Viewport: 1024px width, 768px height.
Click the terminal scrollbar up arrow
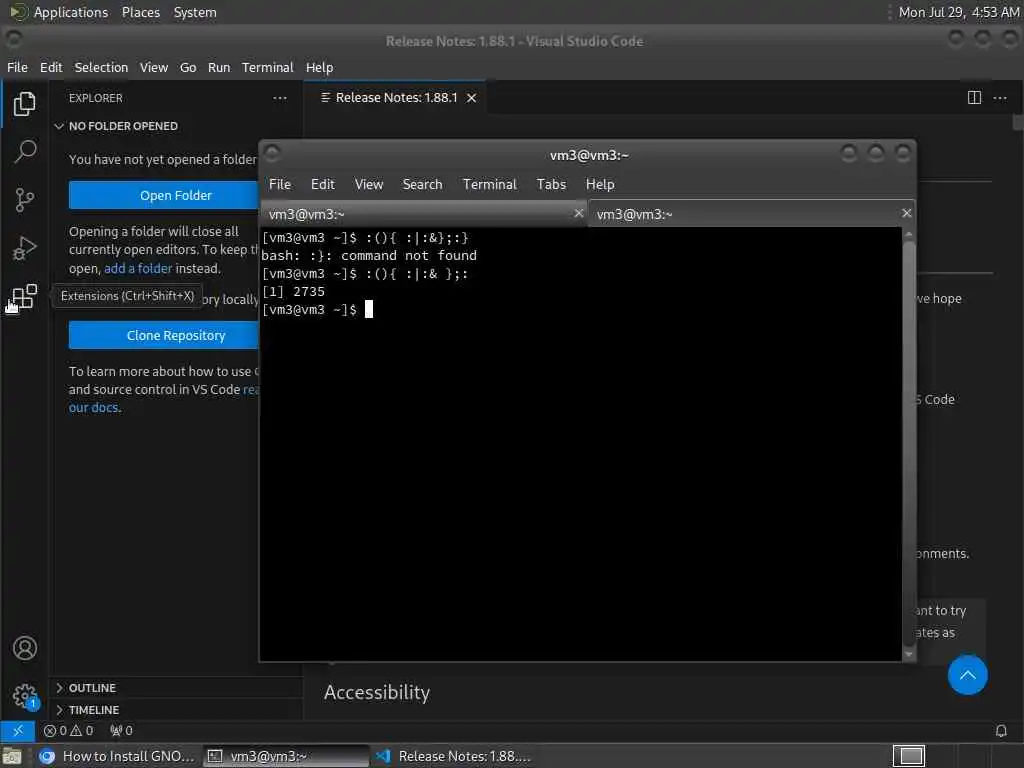tap(908, 234)
